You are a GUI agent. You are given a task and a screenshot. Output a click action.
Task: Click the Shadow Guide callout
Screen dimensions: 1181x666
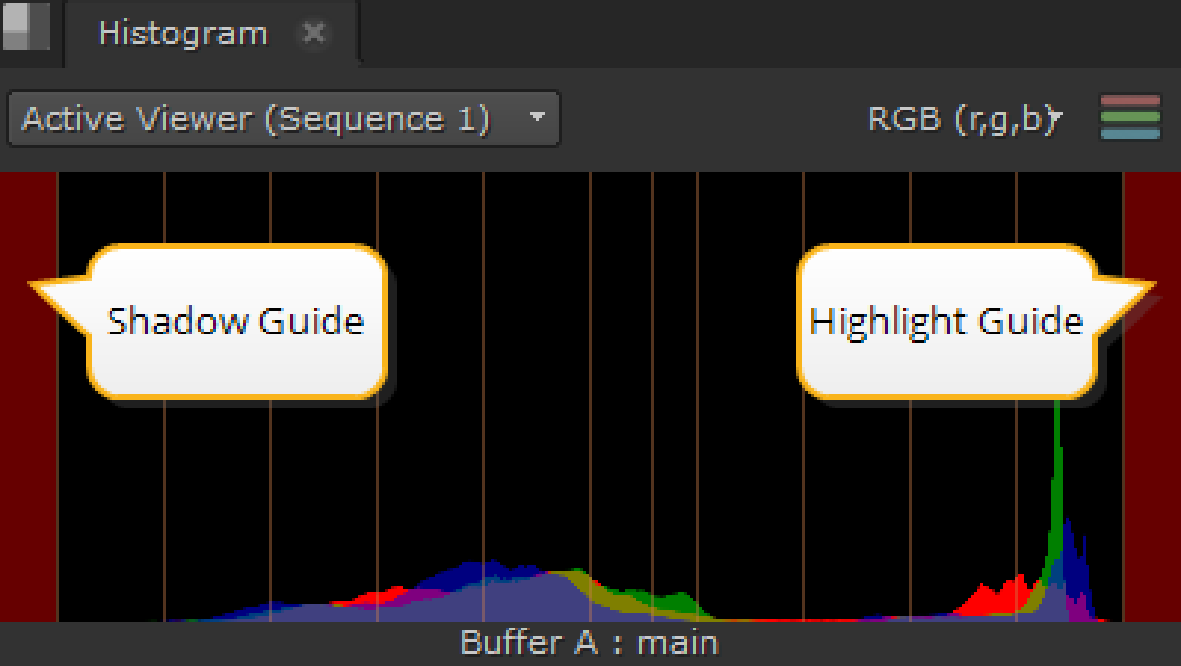coord(236,322)
